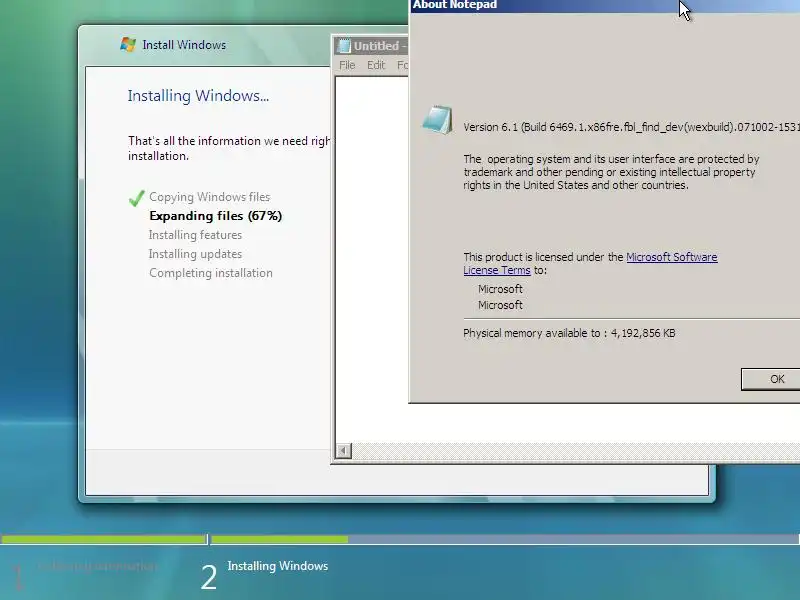Click the 'Install Windows' window title
The height and width of the screenshot is (600, 800).
(x=184, y=45)
